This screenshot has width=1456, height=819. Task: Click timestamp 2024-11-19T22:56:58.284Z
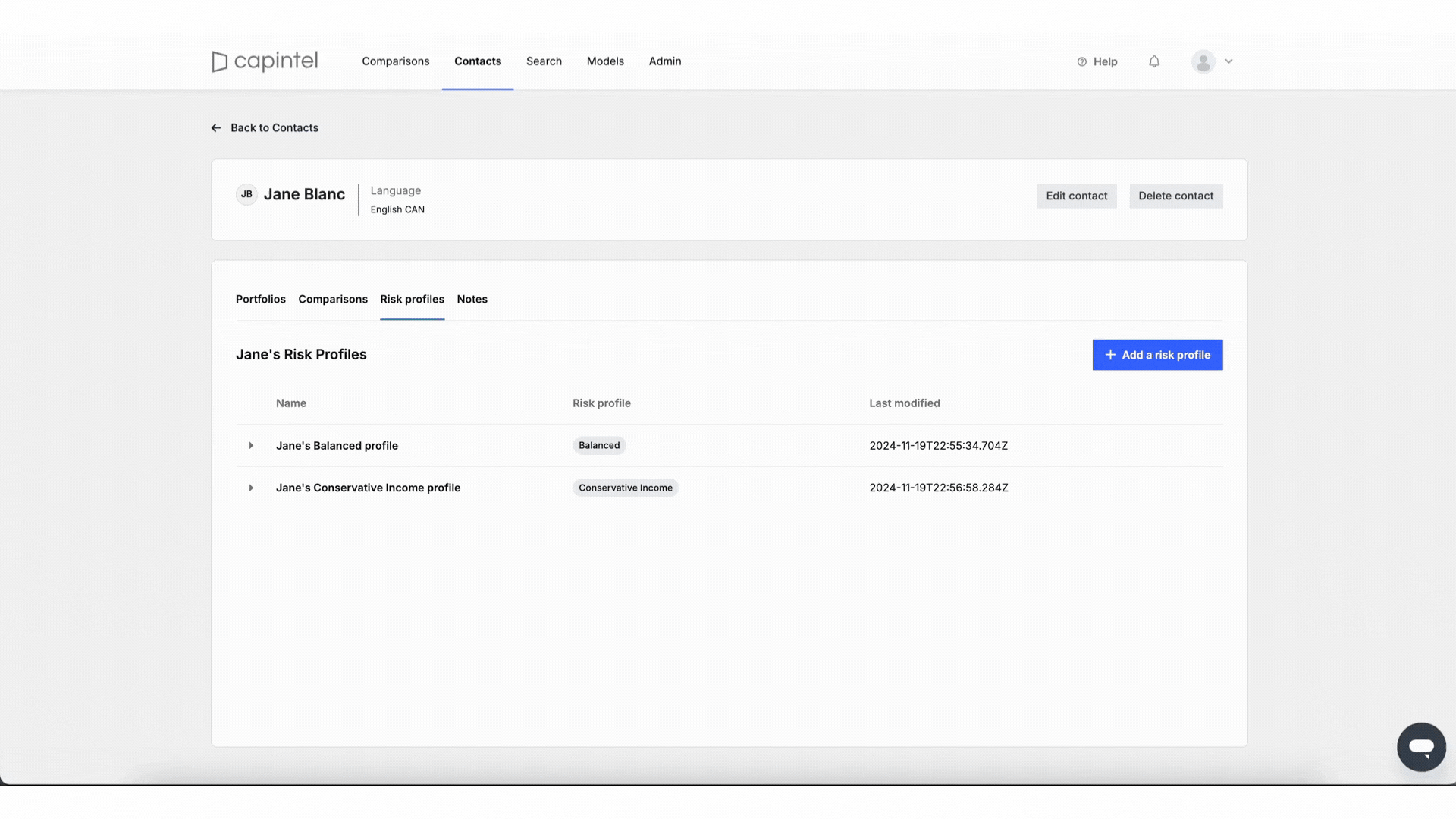click(x=939, y=488)
